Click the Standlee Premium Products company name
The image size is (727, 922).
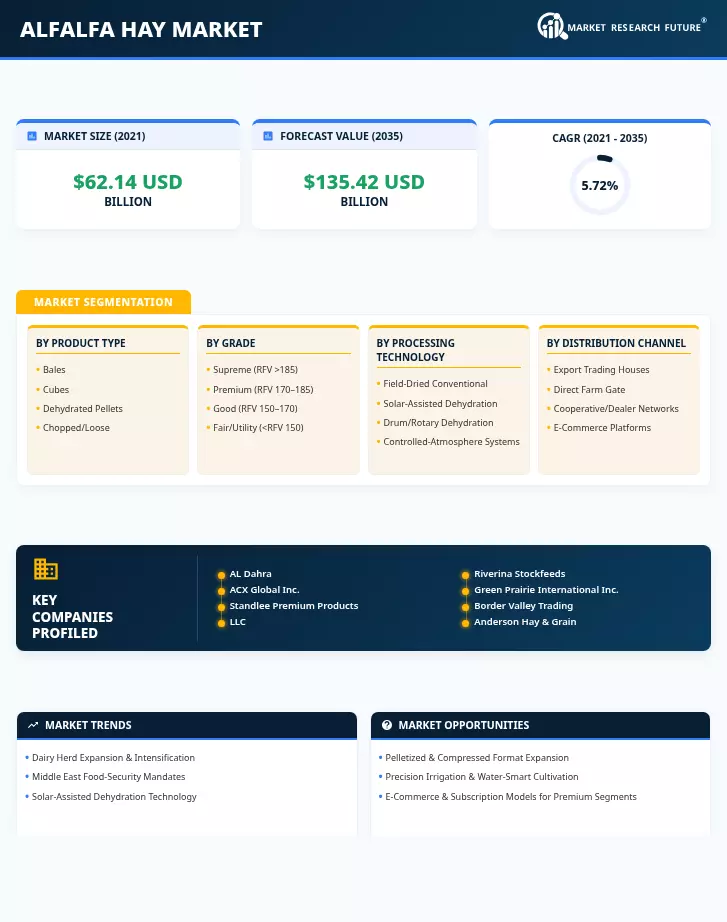coord(294,606)
